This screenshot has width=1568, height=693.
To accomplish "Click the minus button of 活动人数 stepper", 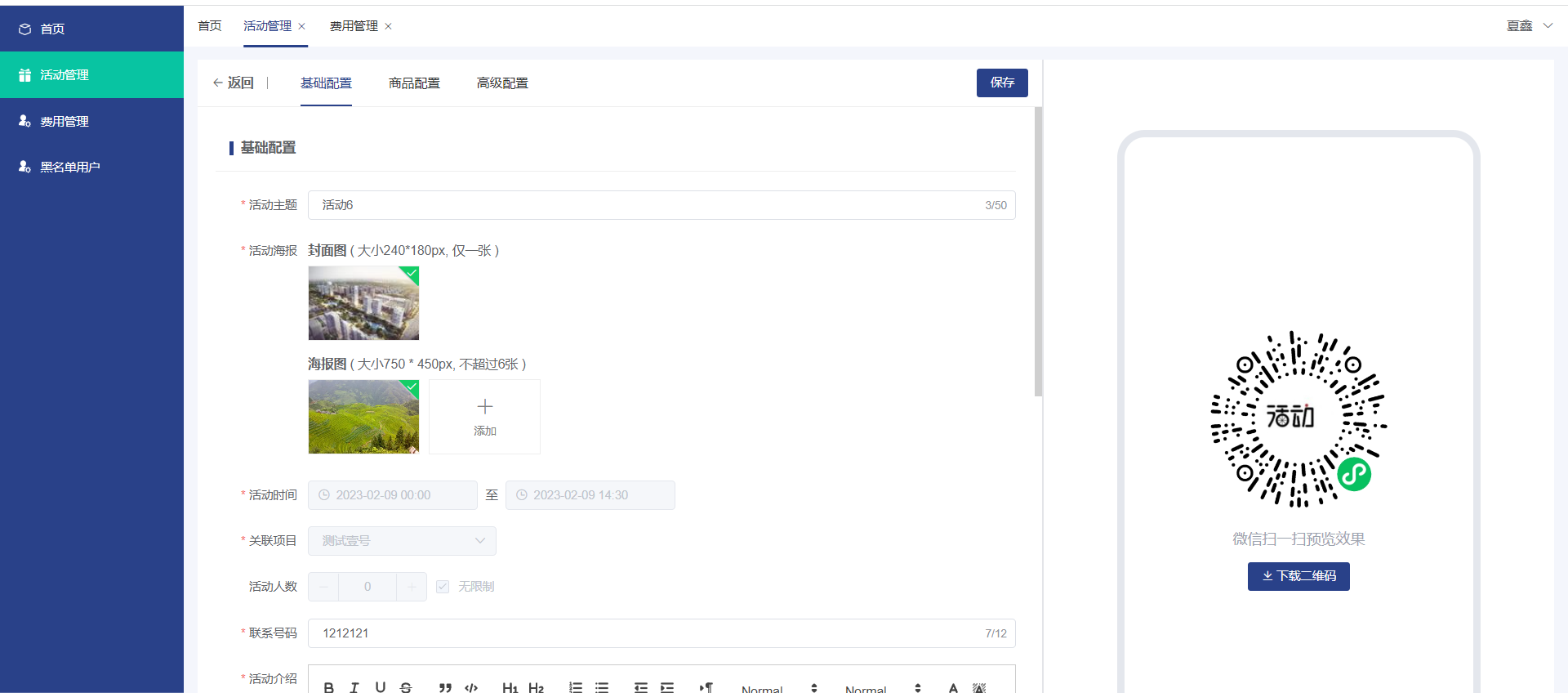I will (323, 587).
